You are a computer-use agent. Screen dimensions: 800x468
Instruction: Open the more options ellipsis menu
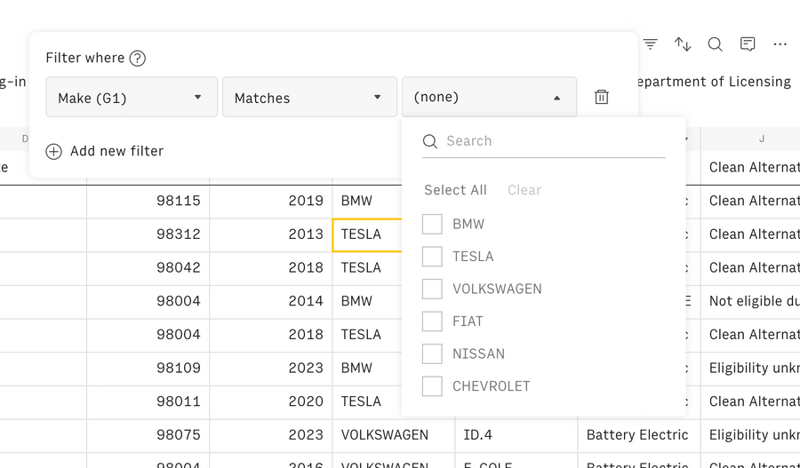click(x=780, y=44)
